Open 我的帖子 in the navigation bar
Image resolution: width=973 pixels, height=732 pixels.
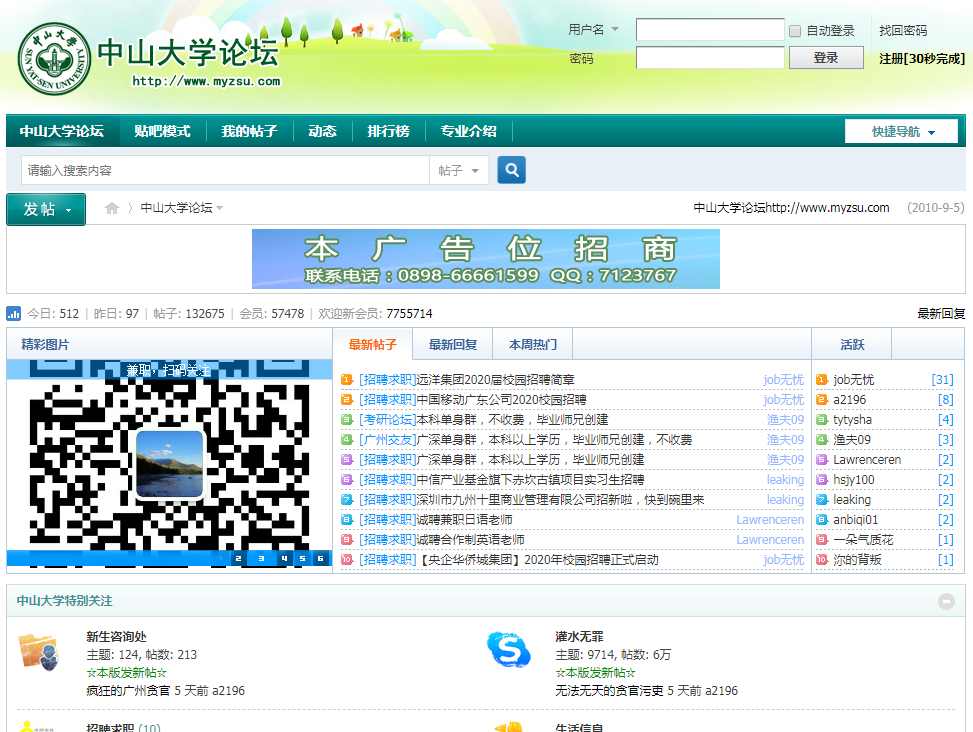pos(249,132)
